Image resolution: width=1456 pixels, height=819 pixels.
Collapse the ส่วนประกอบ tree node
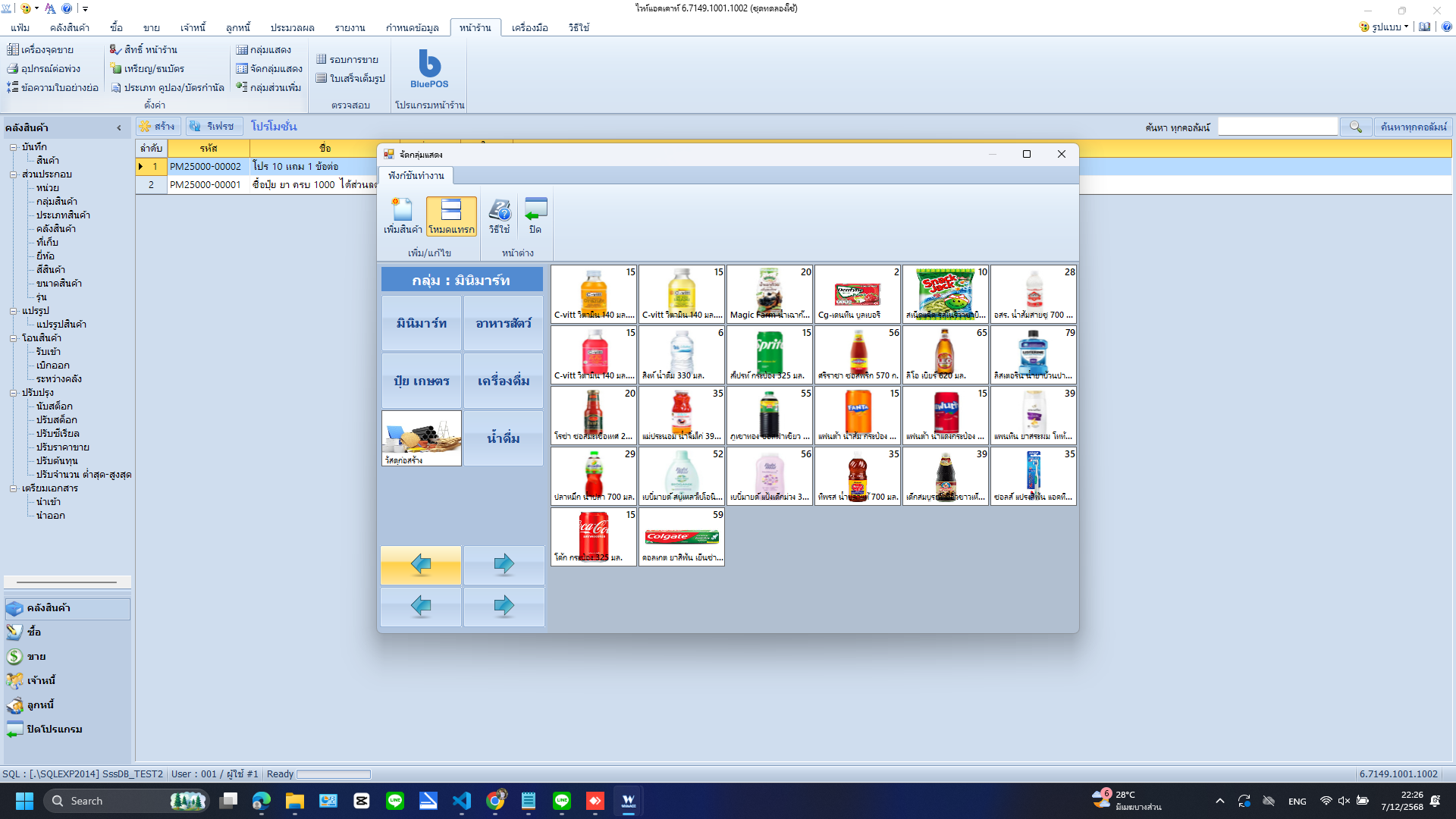click(13, 174)
